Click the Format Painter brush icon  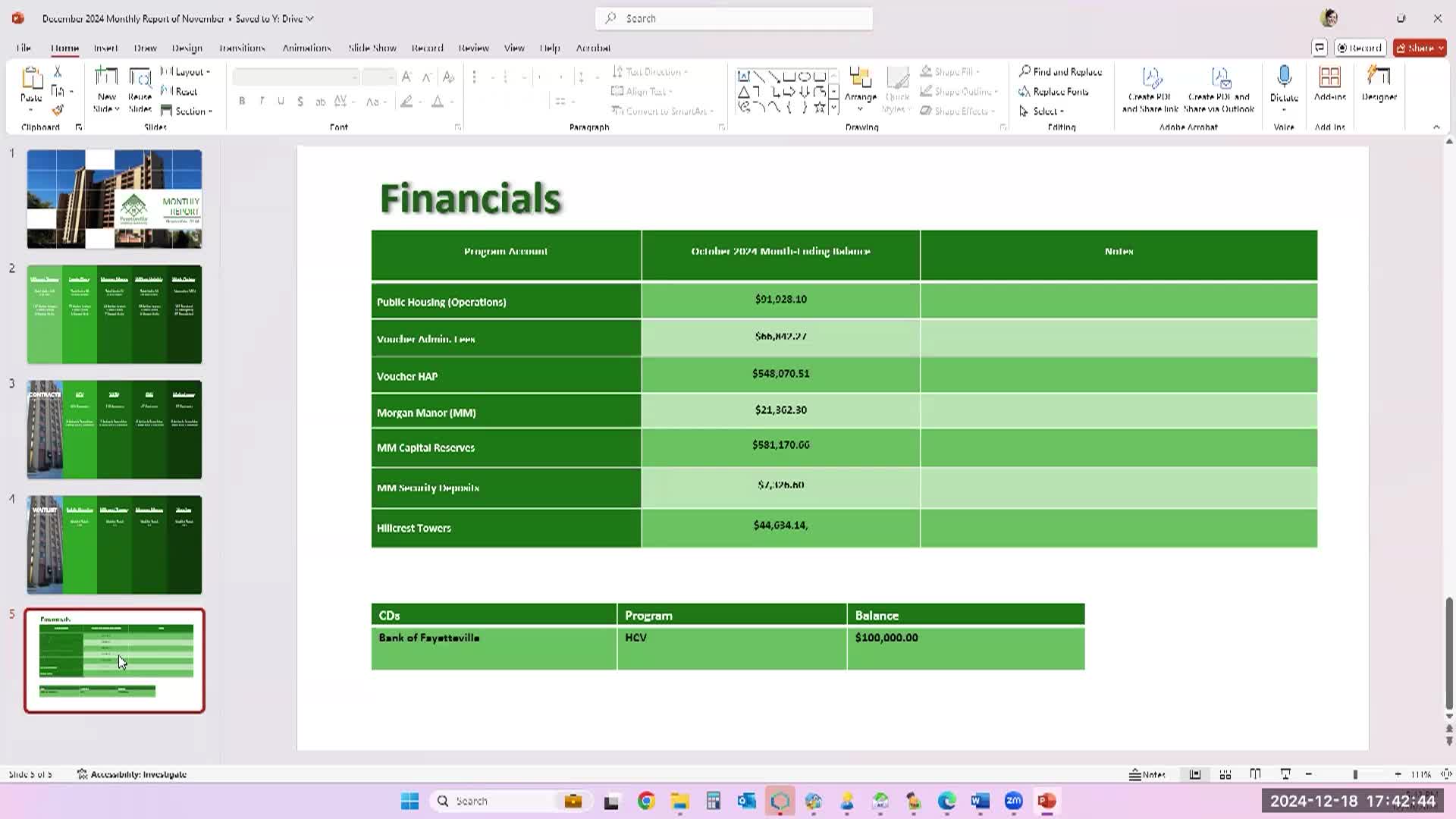(x=58, y=111)
